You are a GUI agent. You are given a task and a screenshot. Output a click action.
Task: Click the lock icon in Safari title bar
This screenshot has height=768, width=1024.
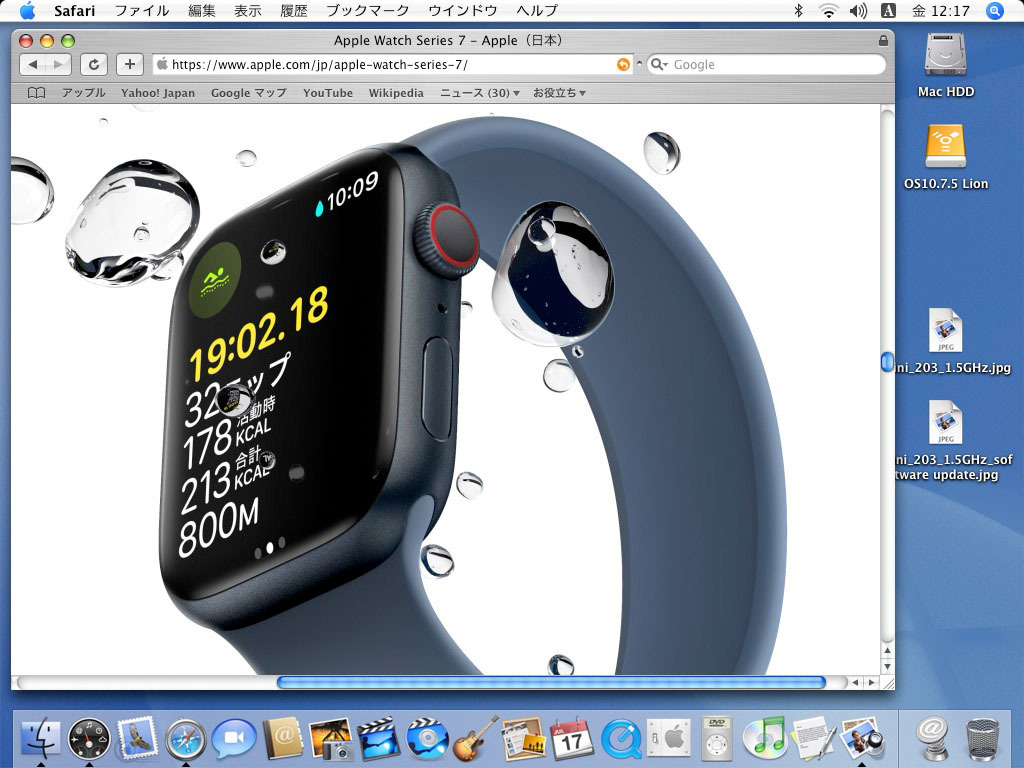point(883,40)
